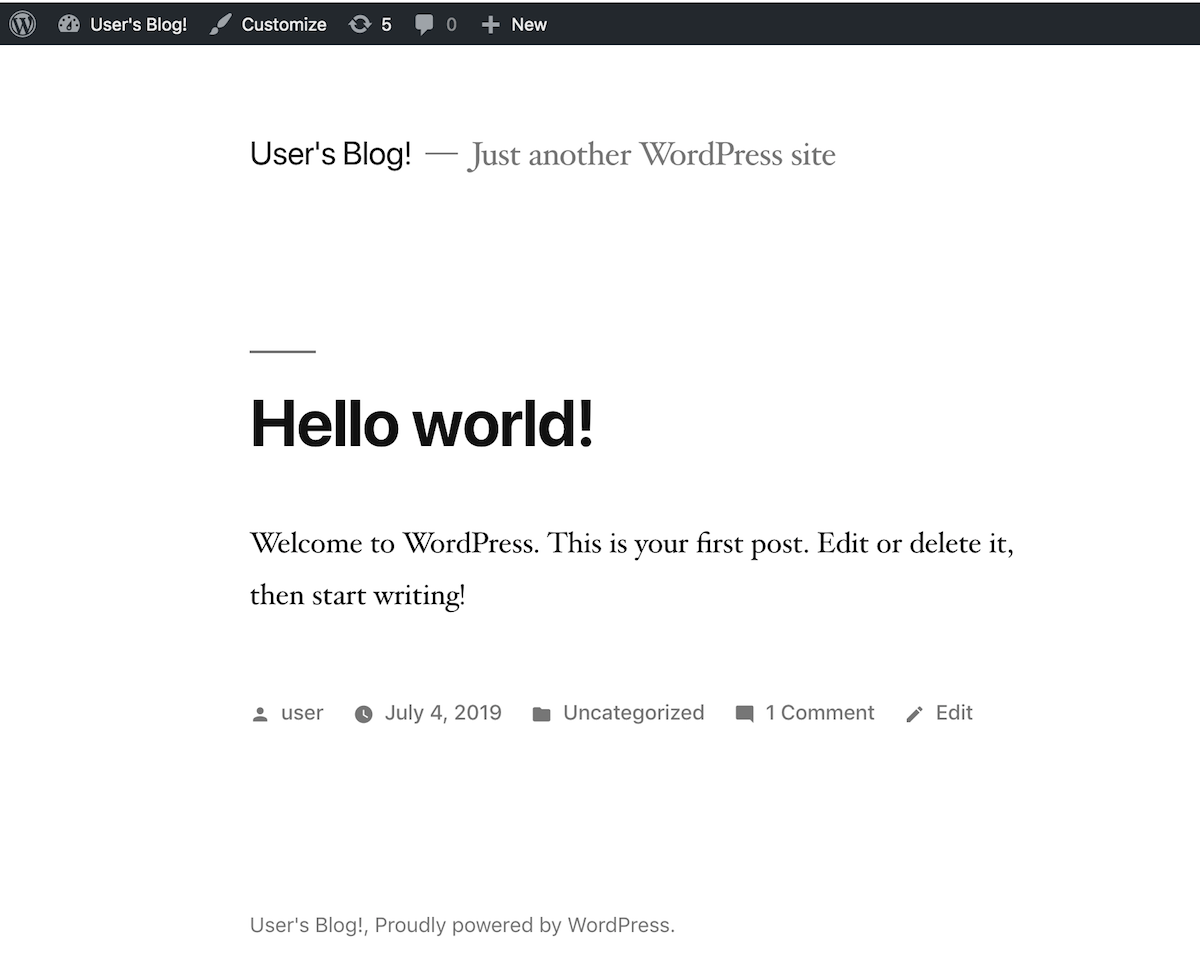
Task: Click the Customize paintbrush icon
Action: [x=220, y=24]
